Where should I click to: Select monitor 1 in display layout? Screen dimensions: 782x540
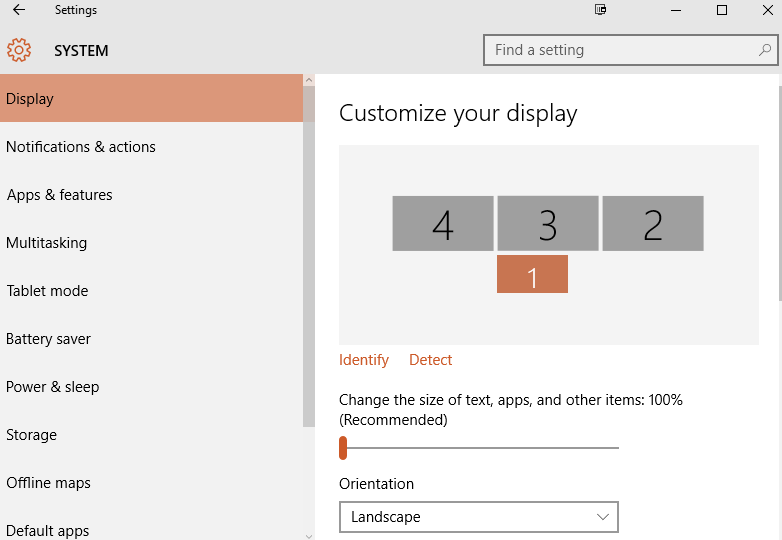tap(532, 274)
